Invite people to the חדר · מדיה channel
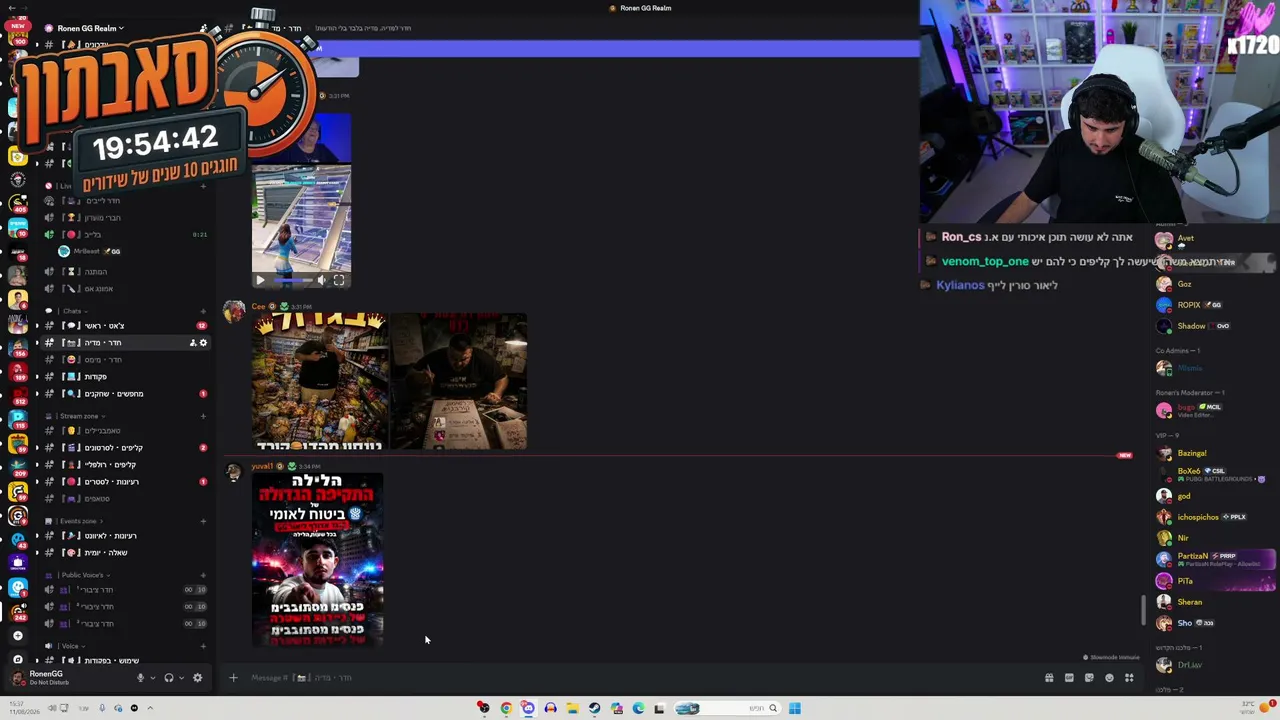Screen dimensions: 1280x720 click(192, 343)
